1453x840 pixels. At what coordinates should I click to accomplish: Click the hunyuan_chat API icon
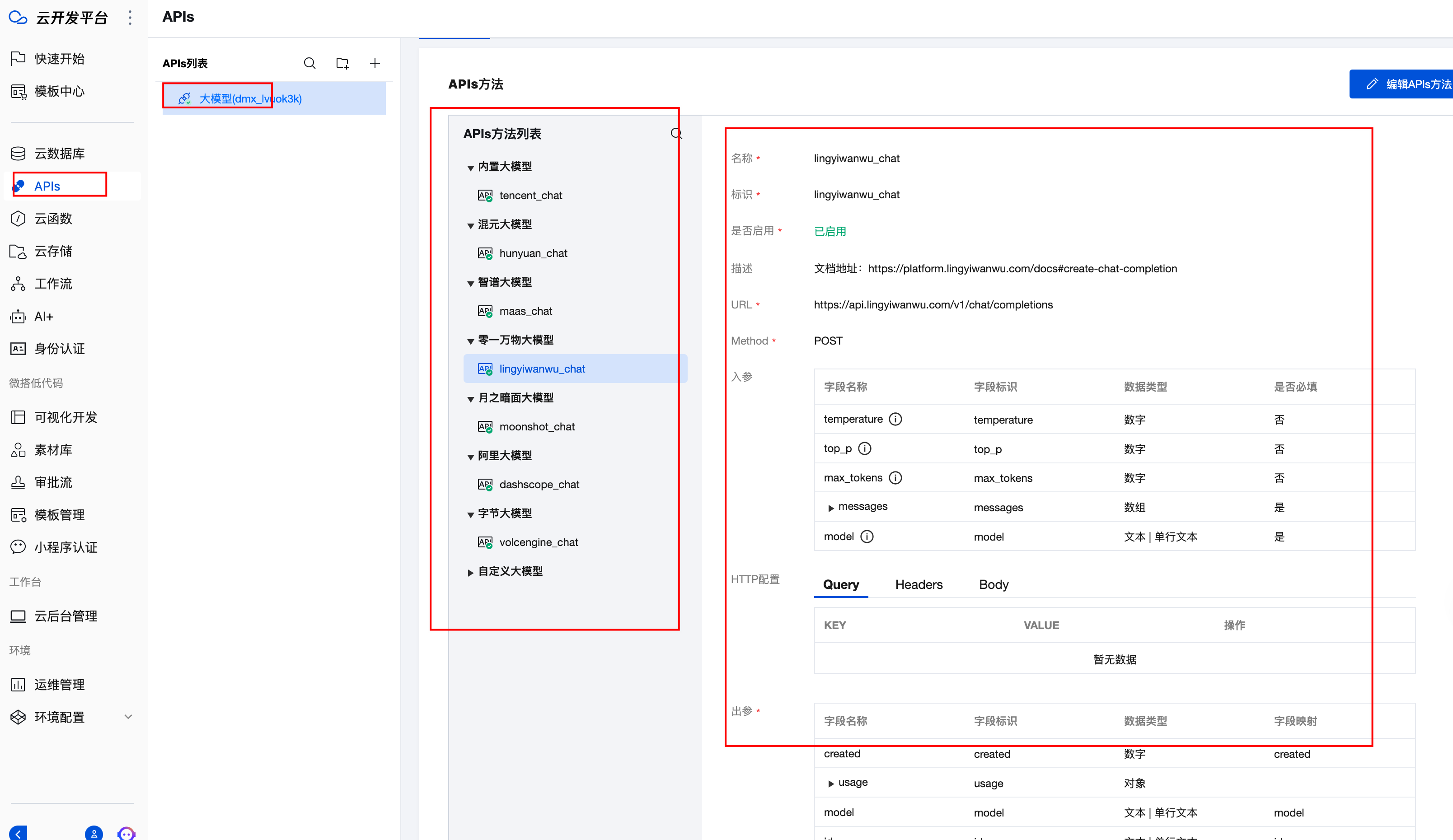click(x=485, y=253)
